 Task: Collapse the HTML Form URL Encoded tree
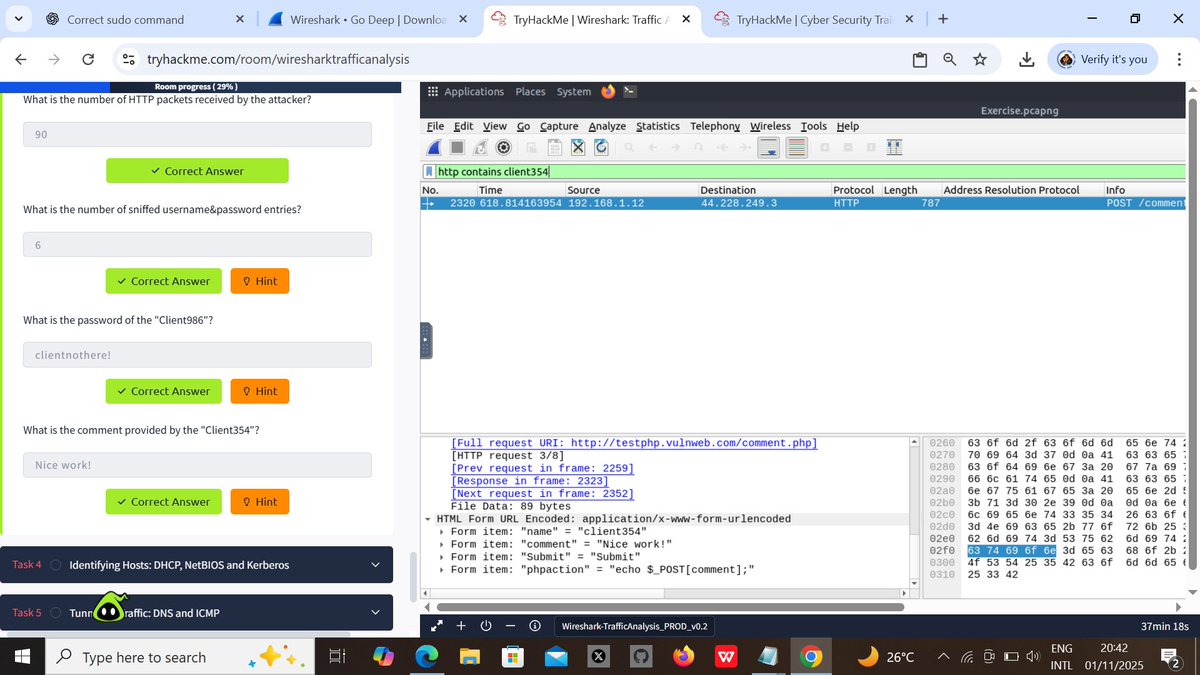[428, 519]
